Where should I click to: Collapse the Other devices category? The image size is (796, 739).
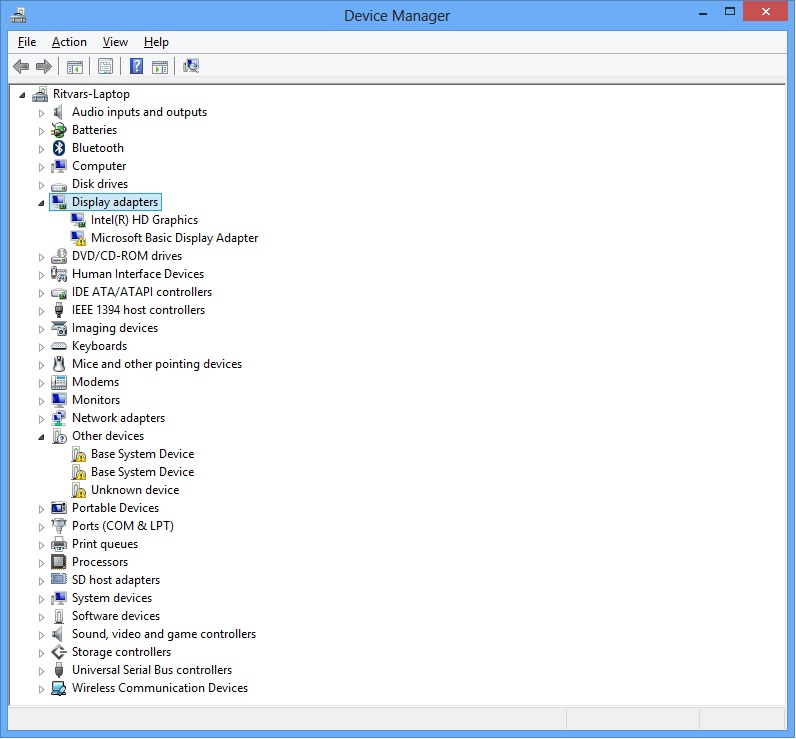pyautogui.click(x=41, y=437)
